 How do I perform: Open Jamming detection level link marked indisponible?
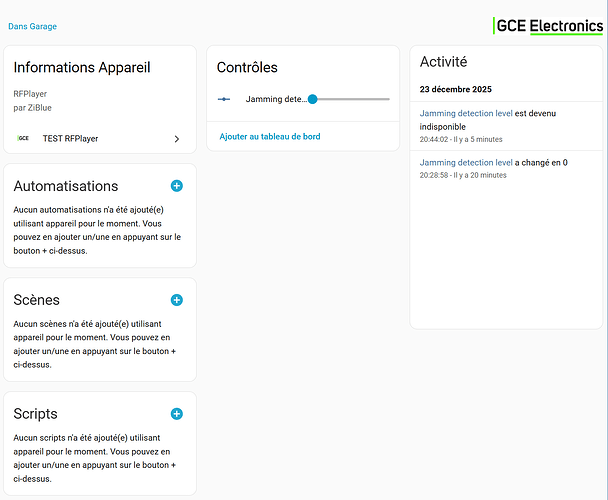point(466,113)
